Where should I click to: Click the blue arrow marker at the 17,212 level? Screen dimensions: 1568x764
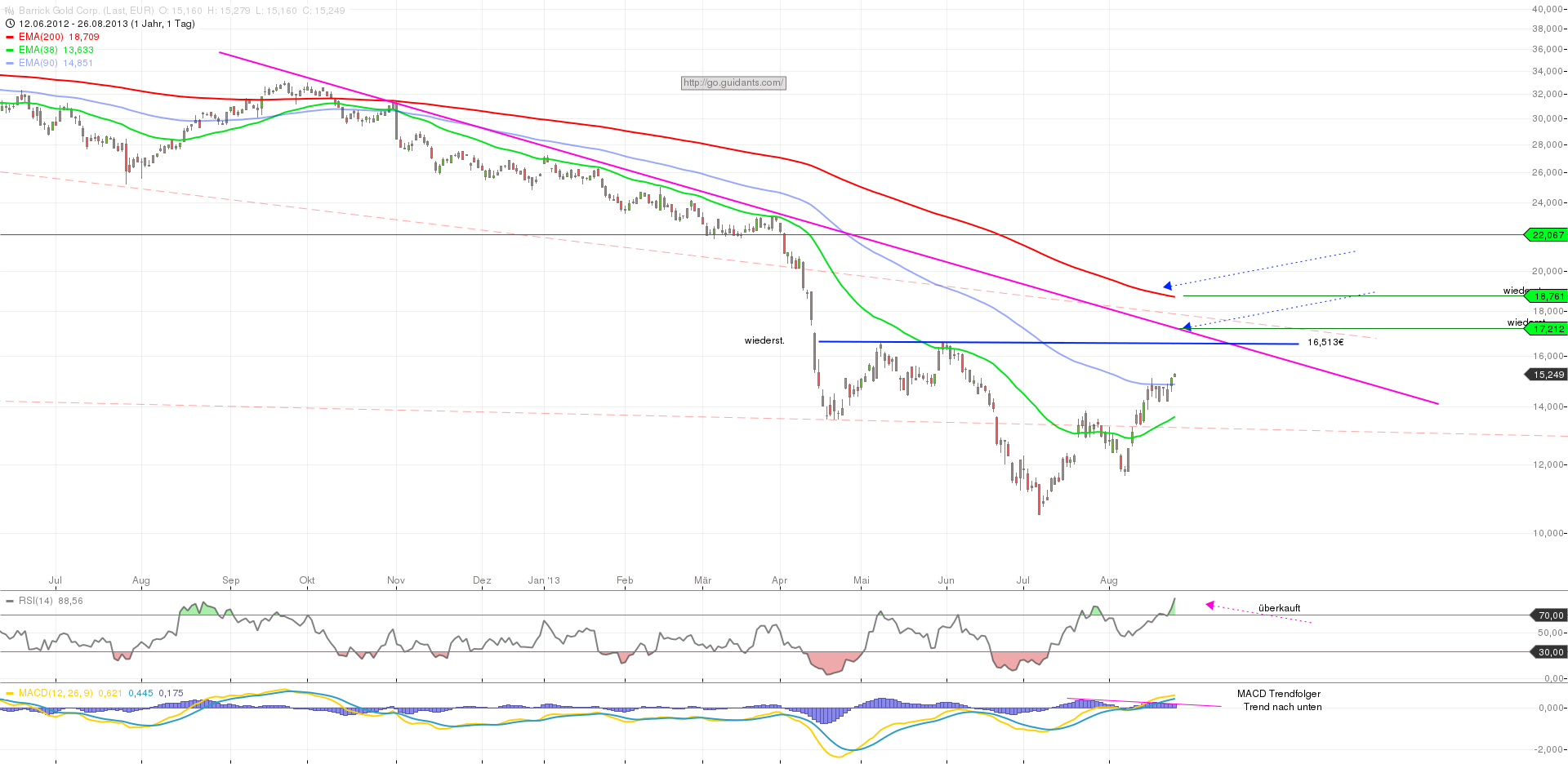pyautogui.click(x=1186, y=328)
